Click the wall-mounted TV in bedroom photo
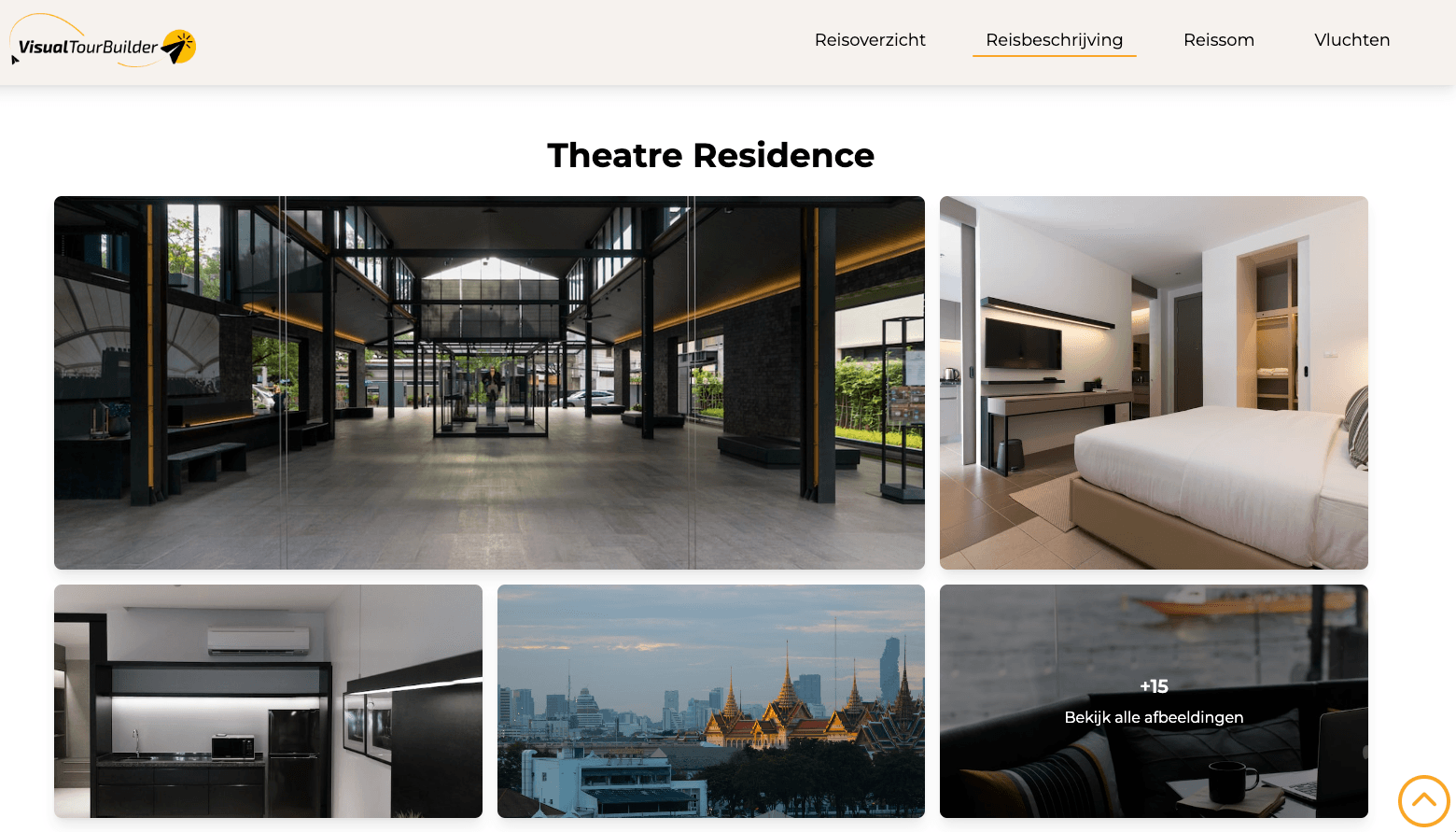The width and height of the screenshot is (1456, 832). click(x=1023, y=343)
